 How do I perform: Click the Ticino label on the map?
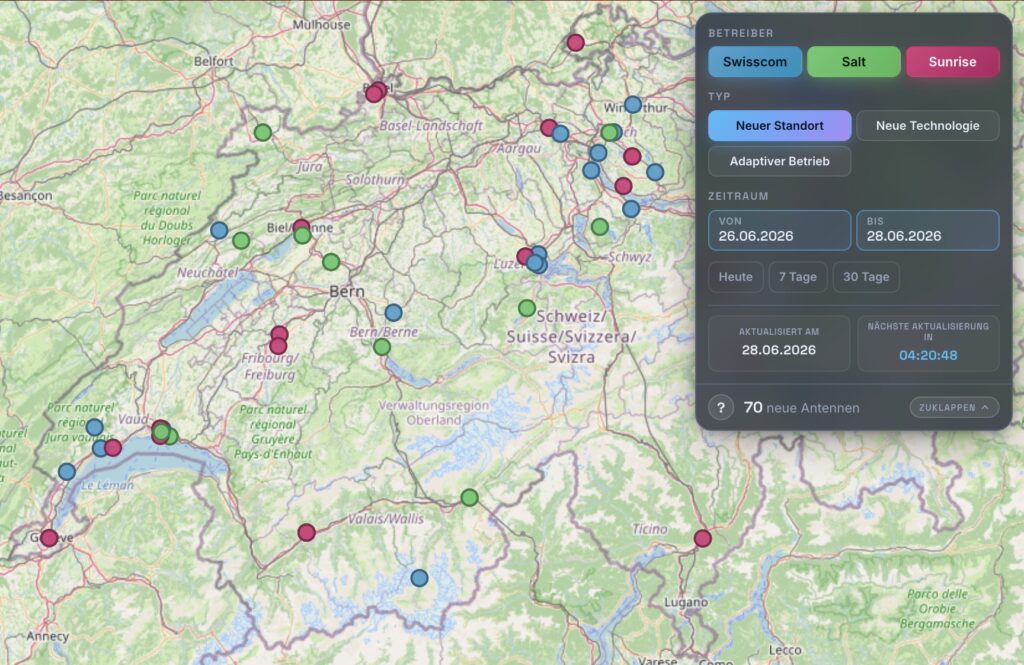(650, 528)
